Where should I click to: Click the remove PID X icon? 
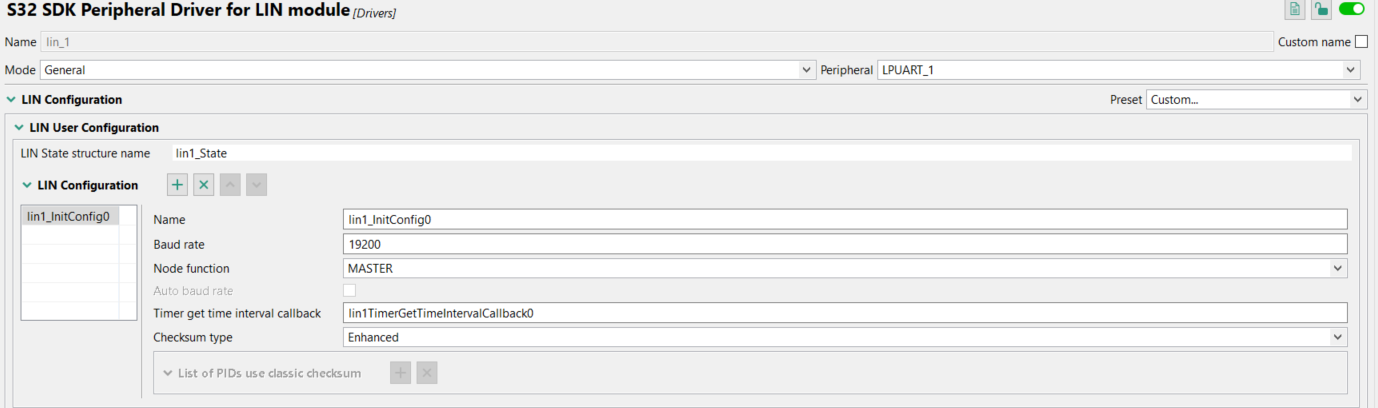[x=426, y=373]
